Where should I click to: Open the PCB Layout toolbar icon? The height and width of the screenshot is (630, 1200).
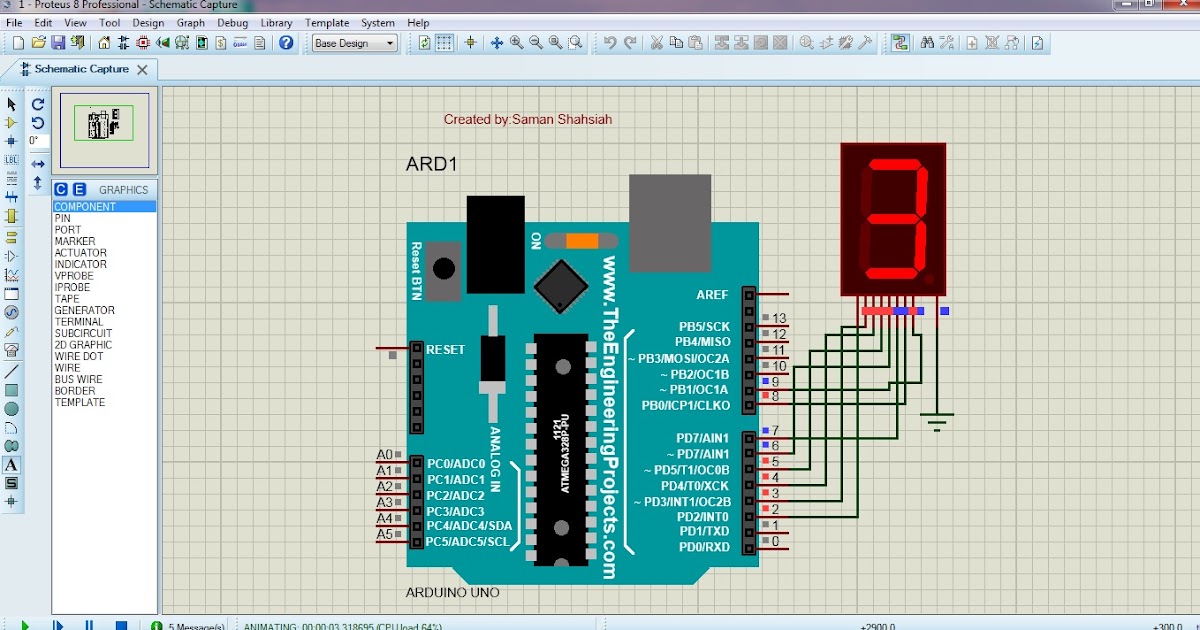[144, 43]
